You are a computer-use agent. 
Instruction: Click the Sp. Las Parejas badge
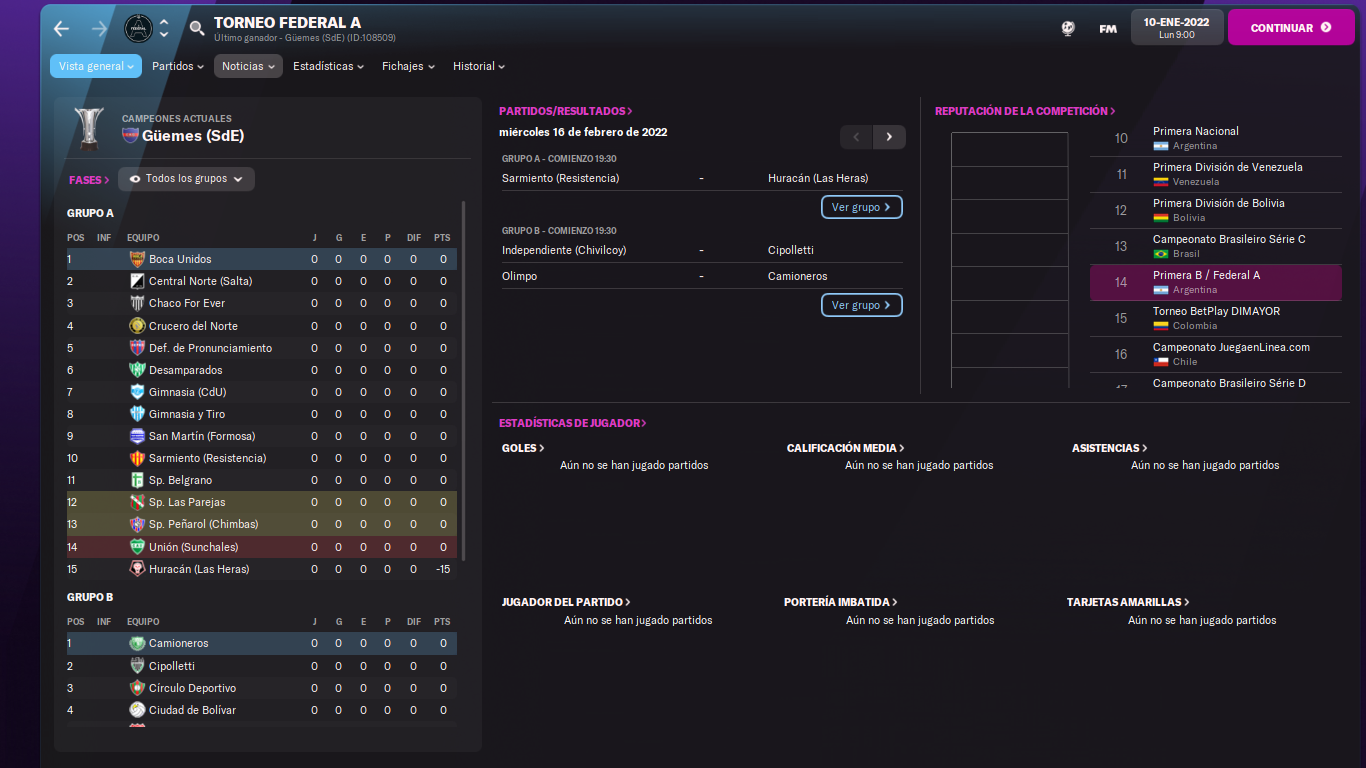pos(137,502)
